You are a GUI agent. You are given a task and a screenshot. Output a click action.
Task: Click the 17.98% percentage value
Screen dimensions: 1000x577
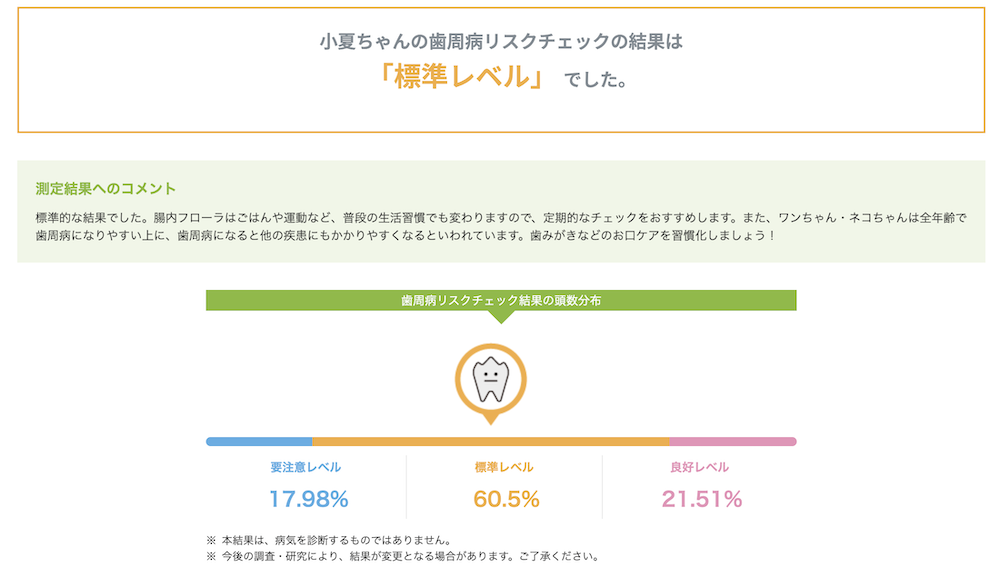point(308,498)
